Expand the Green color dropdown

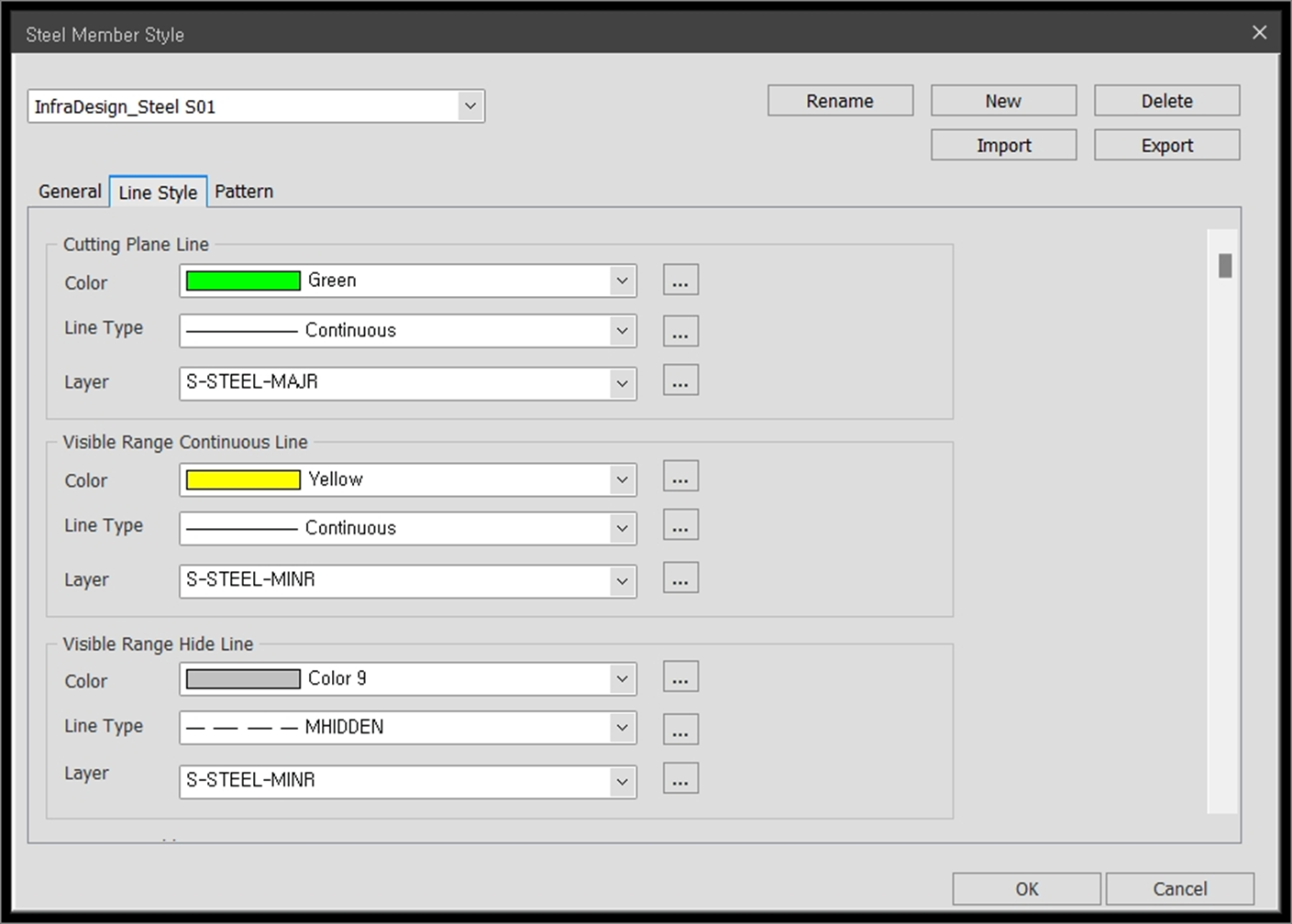point(623,280)
